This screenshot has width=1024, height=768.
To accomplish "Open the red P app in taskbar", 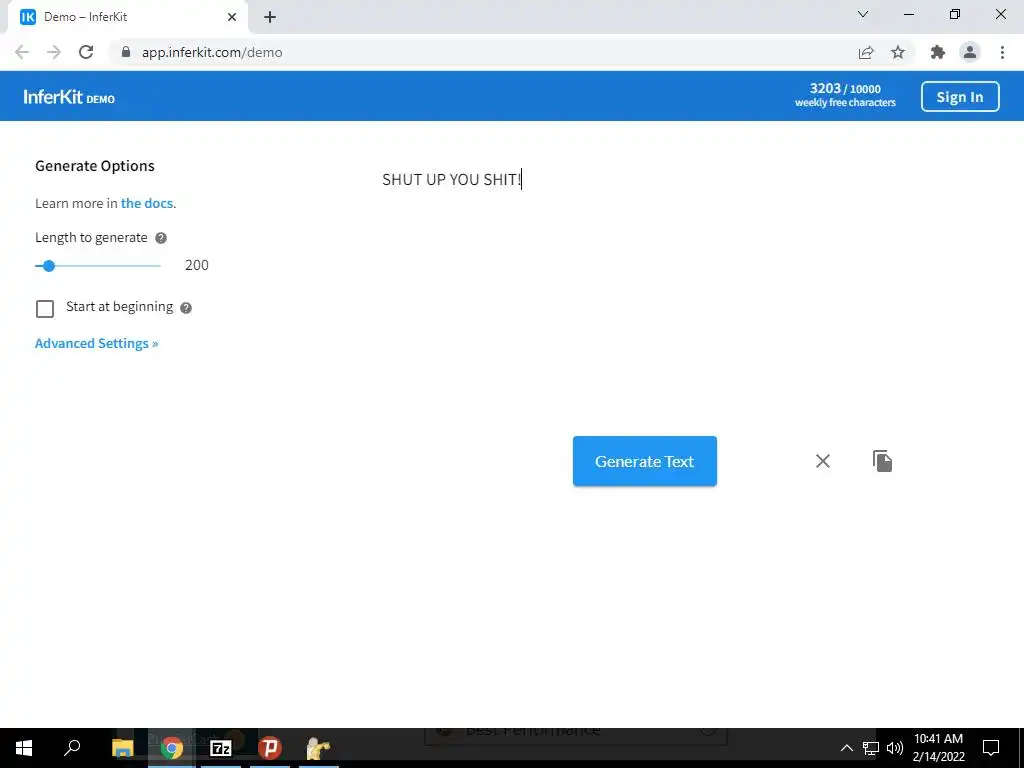I will 270,748.
